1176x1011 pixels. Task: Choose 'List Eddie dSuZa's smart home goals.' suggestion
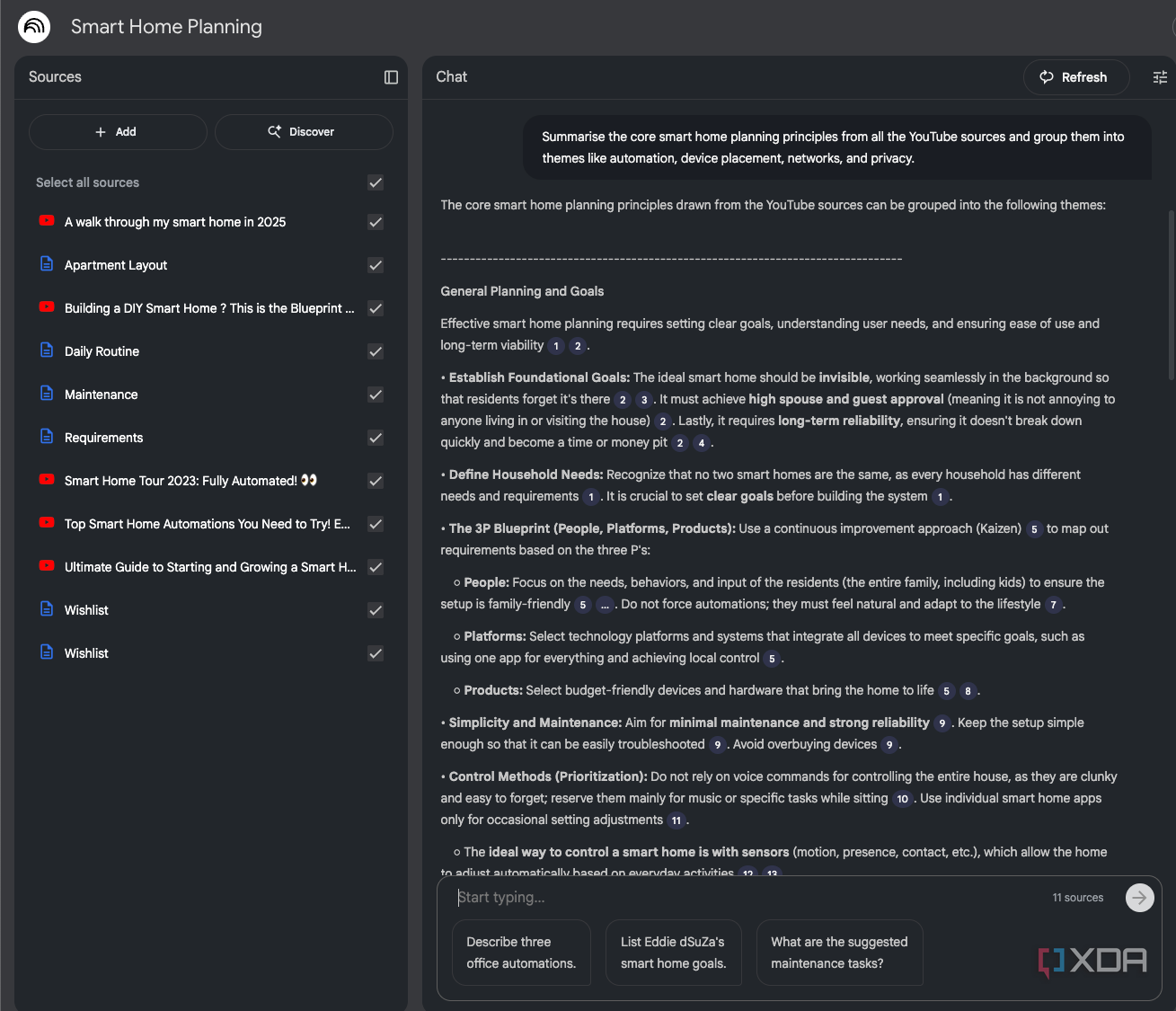coord(674,953)
